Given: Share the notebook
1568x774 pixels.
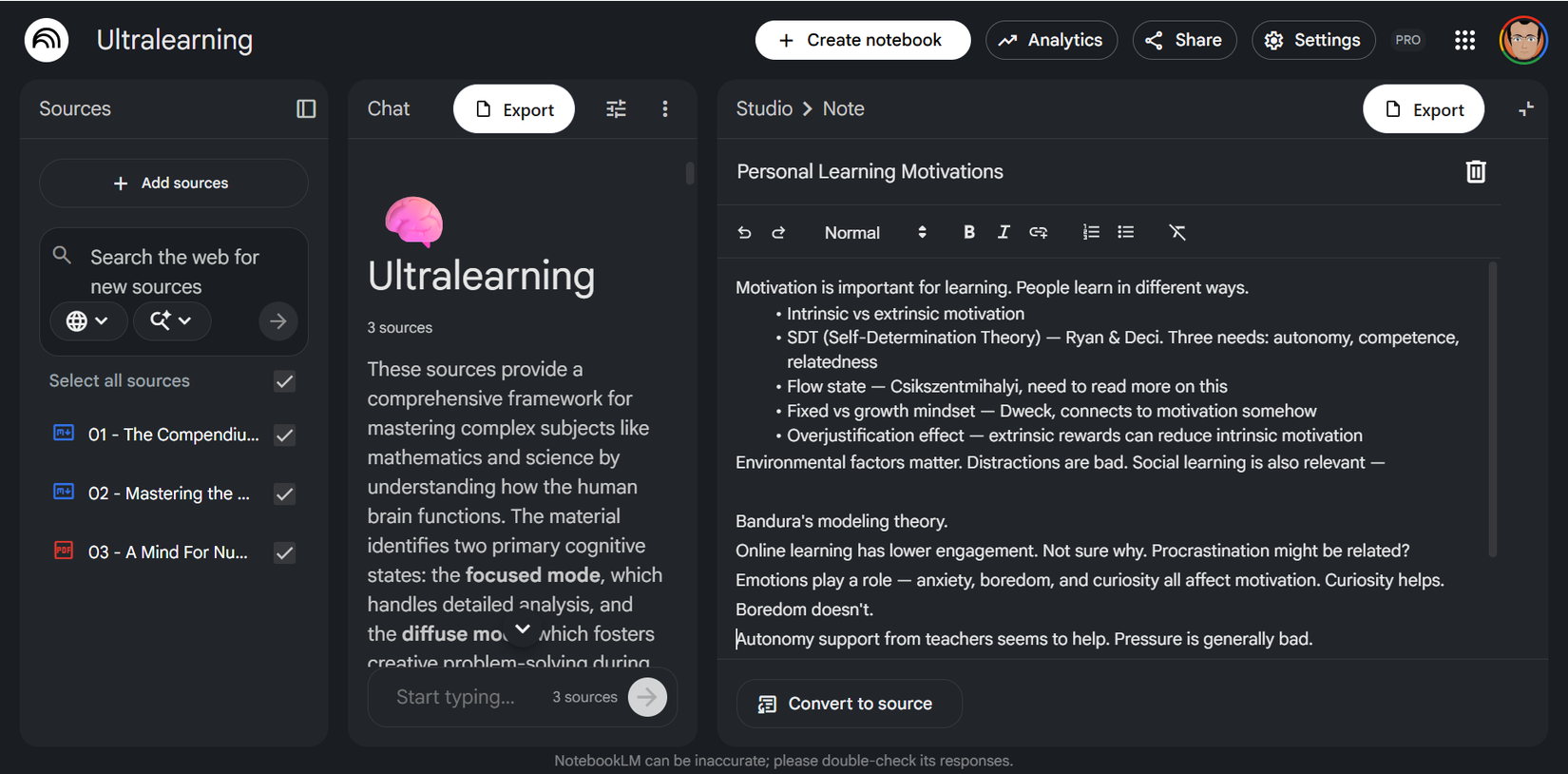Looking at the screenshot, I should [x=1184, y=40].
